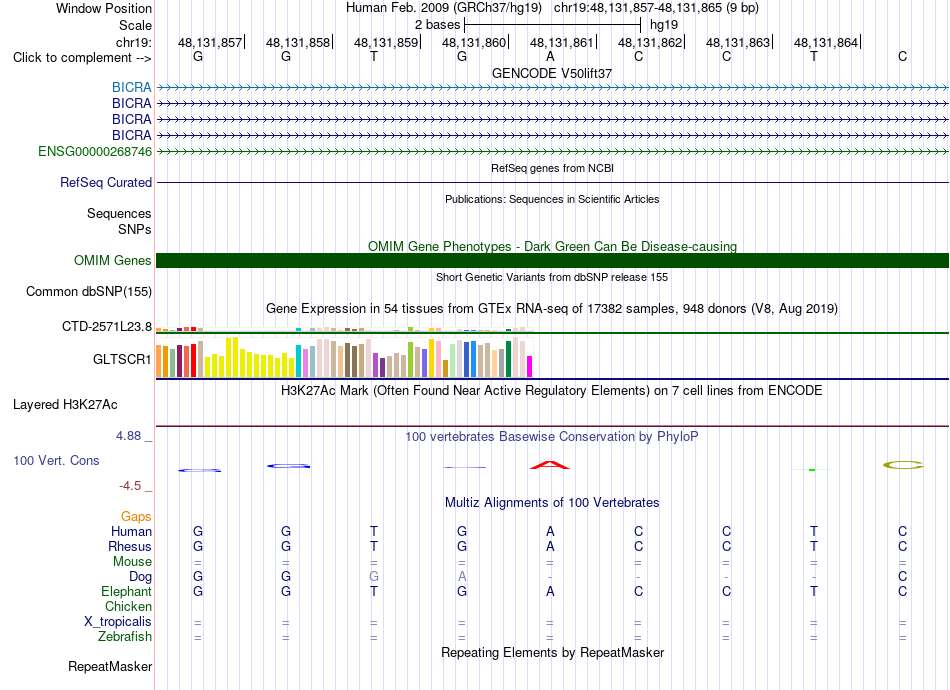The image size is (950, 690).
Task: Click the Scale label
Action: coord(135,25)
